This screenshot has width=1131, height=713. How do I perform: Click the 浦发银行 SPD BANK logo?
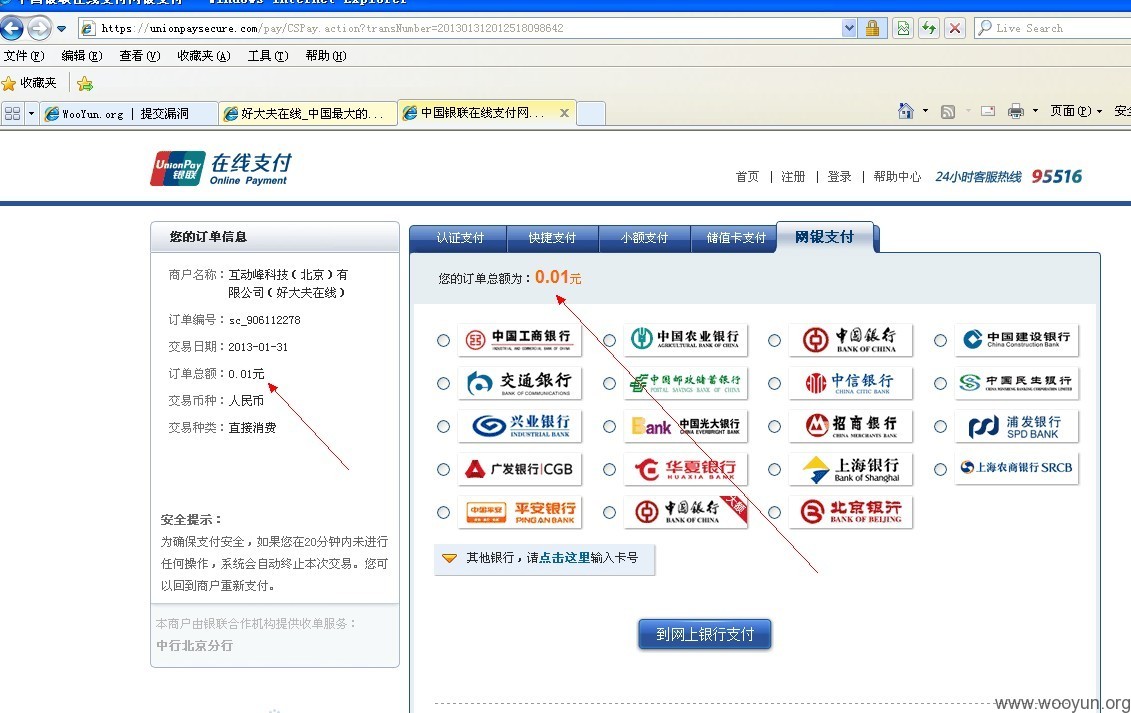pyautogui.click(x=1016, y=427)
